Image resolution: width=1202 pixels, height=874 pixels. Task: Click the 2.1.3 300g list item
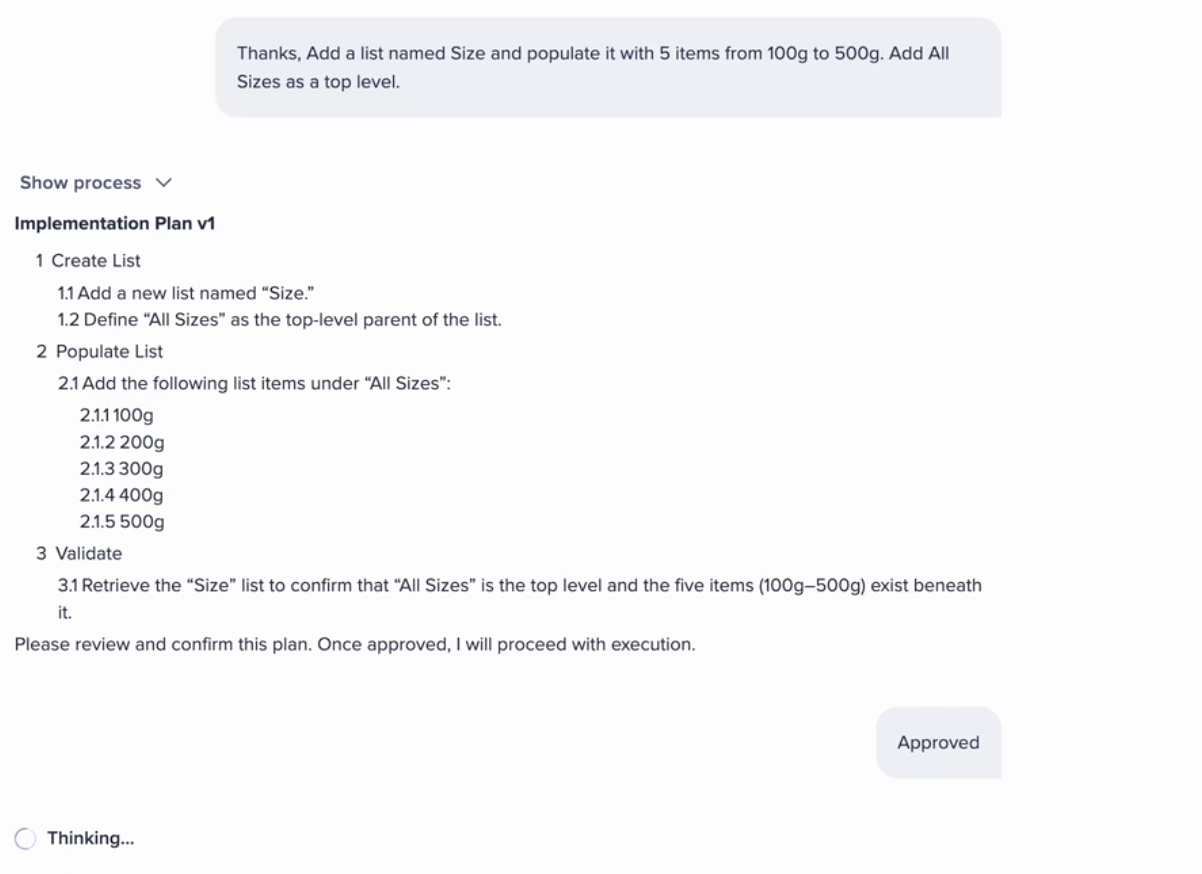(x=121, y=469)
